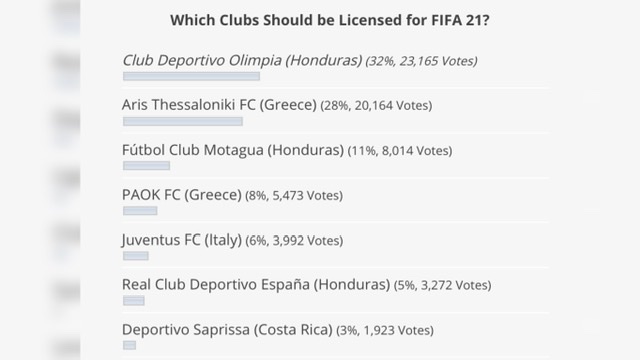Click the Saprissa 3% vote bar
This screenshot has height=360, width=640.
point(129,345)
